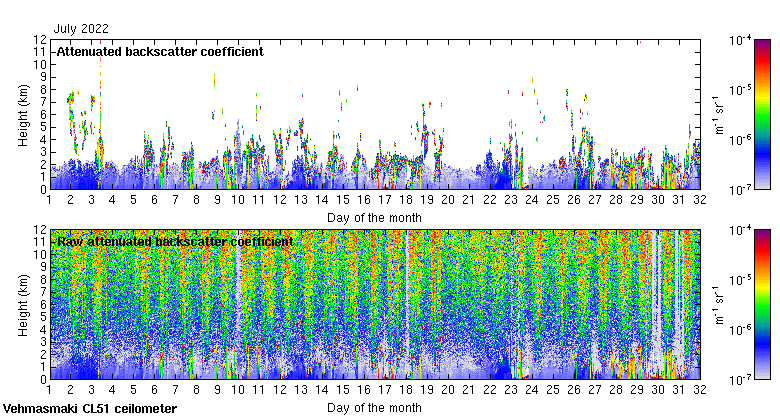Select the "Attenuated backscatter coefficient" heading in the upper plot
The image size is (780, 420).
[x=160, y=52]
